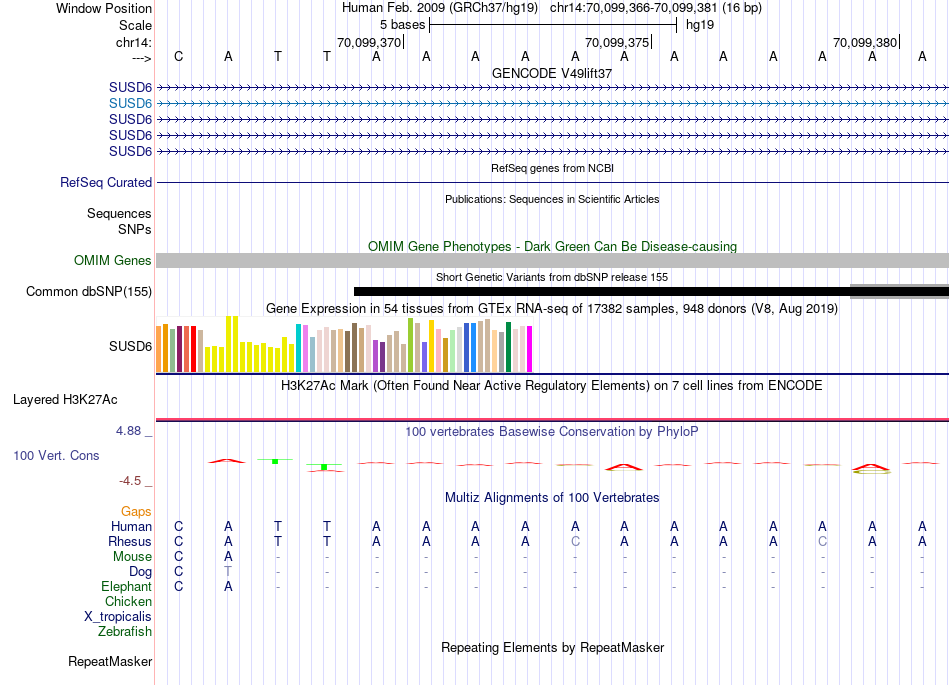Open the RefSeq Curated track label
The image size is (950, 685).
point(106,182)
